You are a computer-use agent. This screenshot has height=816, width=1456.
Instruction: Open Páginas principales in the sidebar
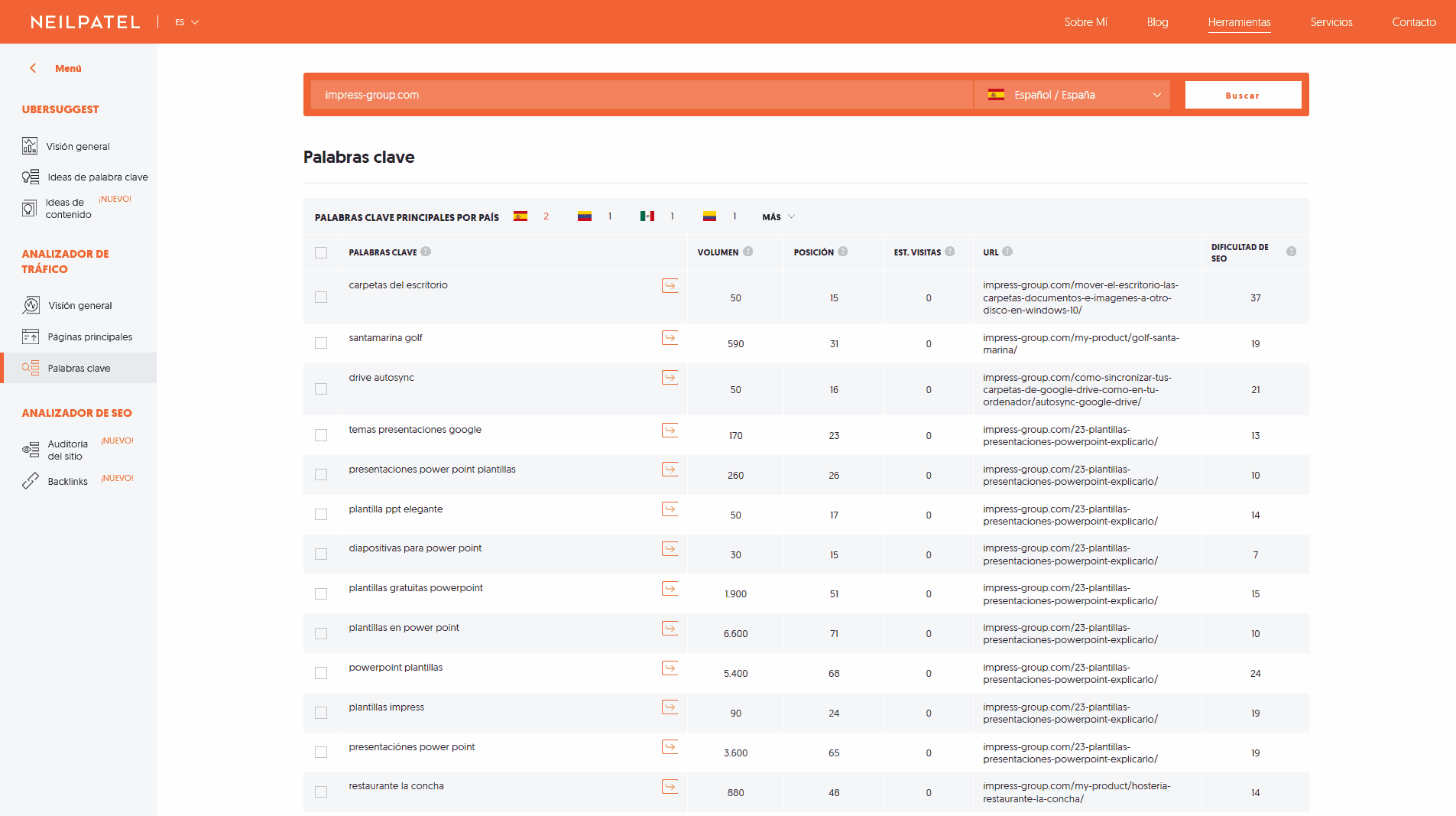pos(89,336)
